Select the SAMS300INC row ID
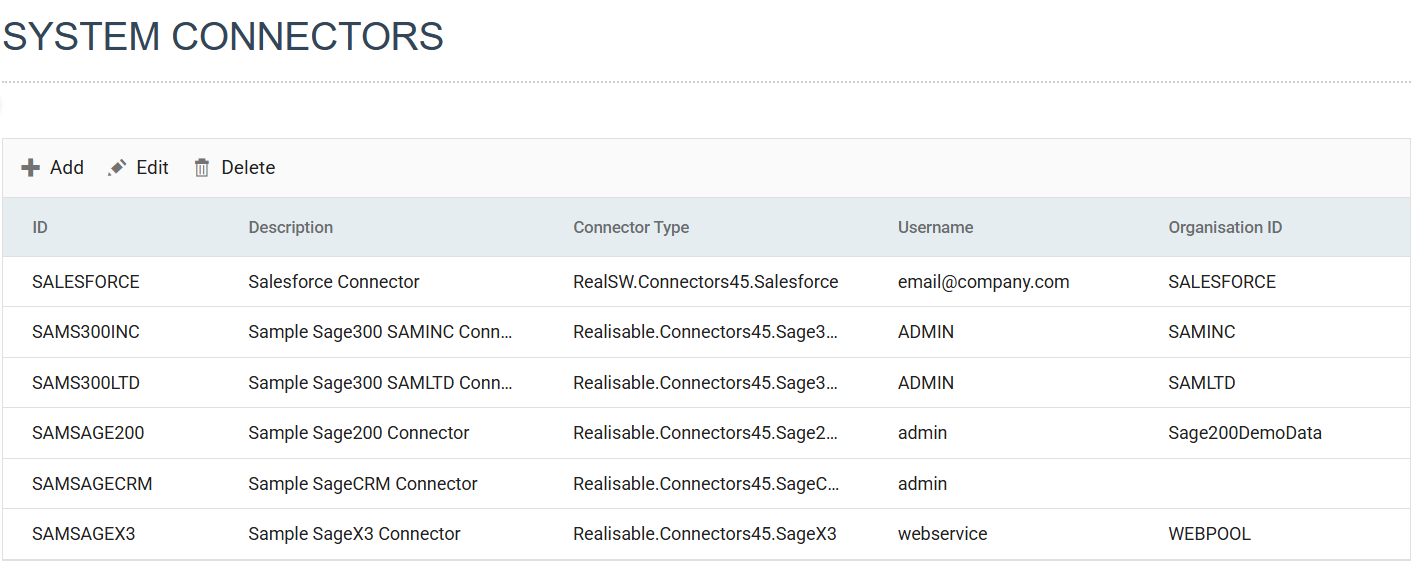This screenshot has width=1427, height=584. pyautogui.click(x=86, y=332)
